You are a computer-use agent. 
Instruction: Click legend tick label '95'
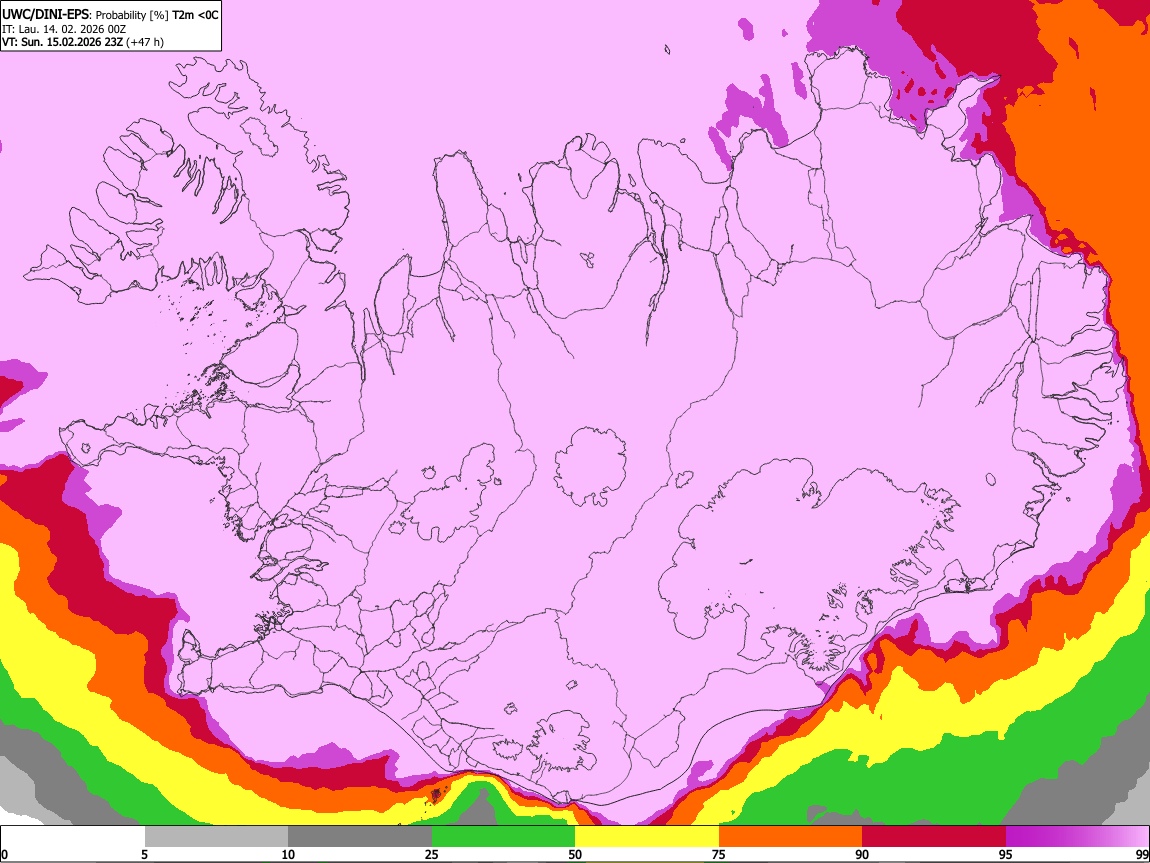tap(1006, 854)
